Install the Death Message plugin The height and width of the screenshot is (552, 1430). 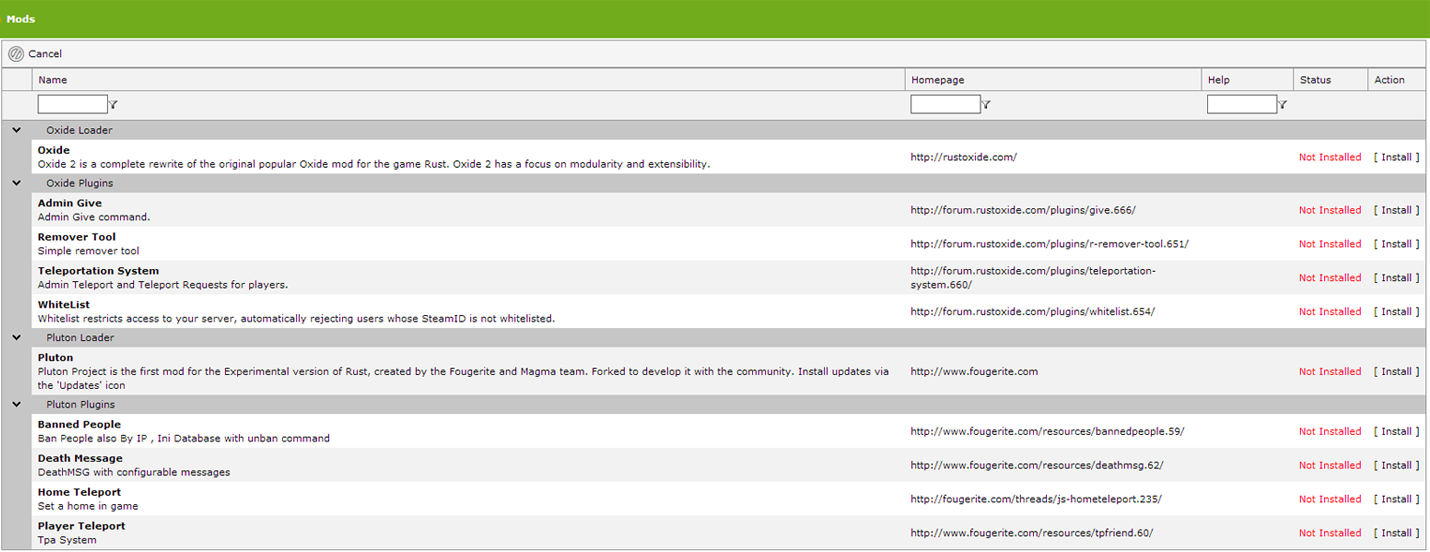[x=1396, y=465]
